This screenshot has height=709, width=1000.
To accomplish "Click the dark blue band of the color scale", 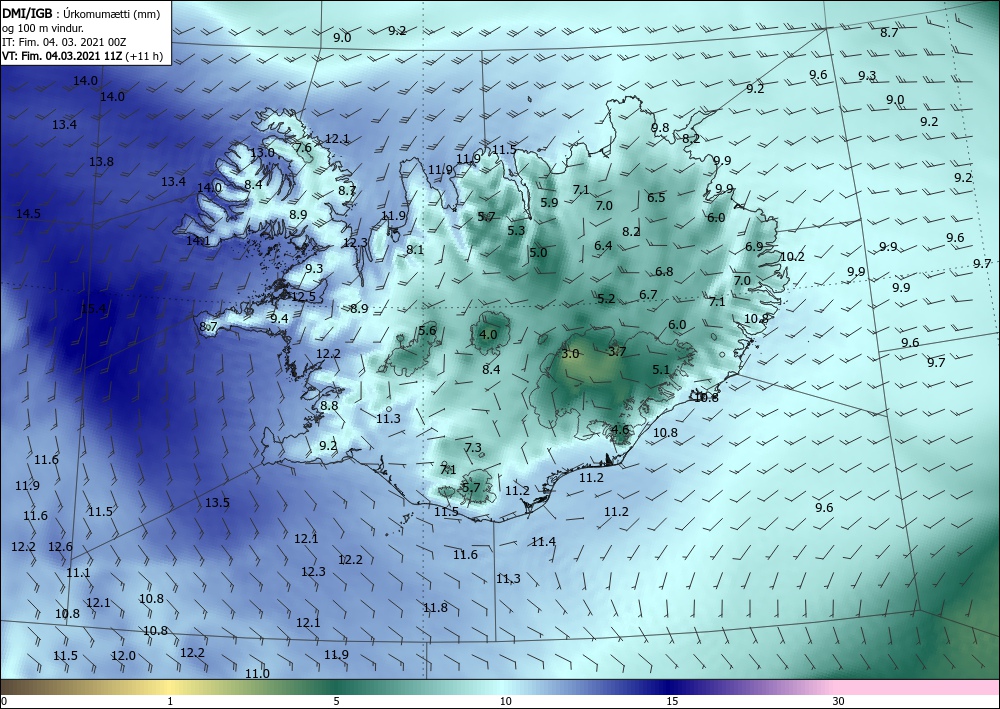I will 670,687.
